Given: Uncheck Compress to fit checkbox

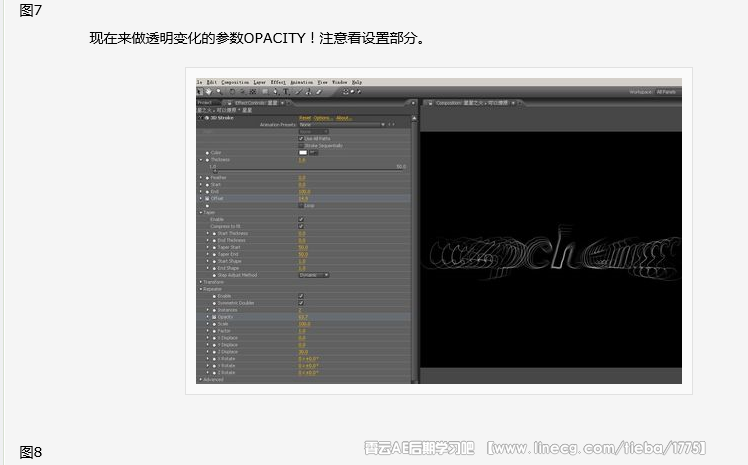Looking at the screenshot, I should tap(301, 226).
